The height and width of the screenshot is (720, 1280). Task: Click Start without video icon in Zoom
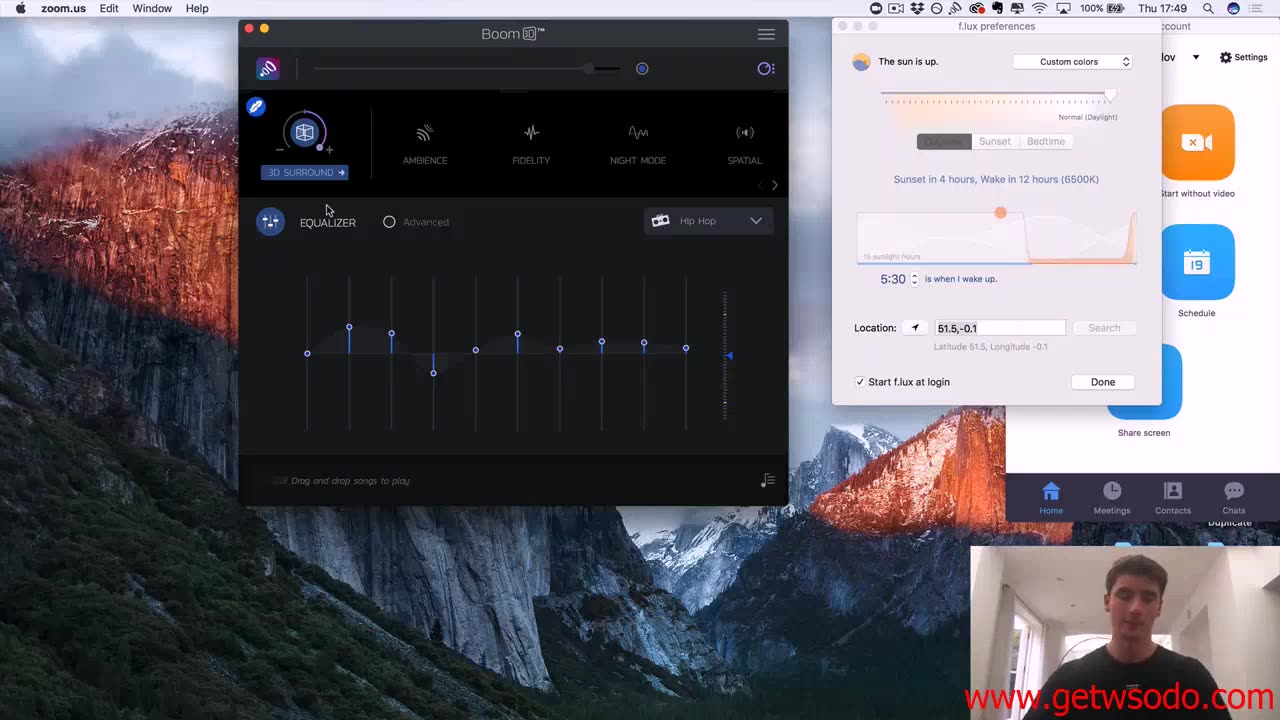(x=1197, y=142)
